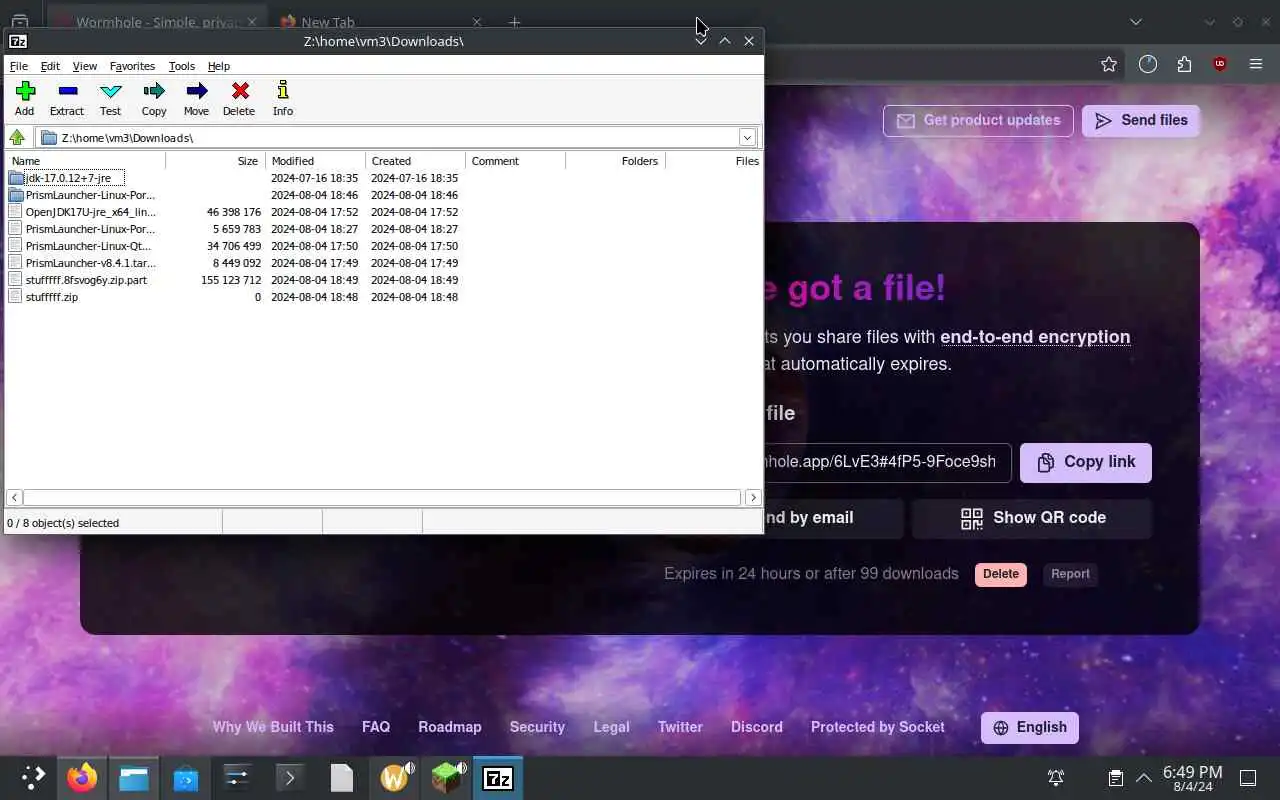
Task: Go up one folder with green arrow
Action: click(x=17, y=137)
